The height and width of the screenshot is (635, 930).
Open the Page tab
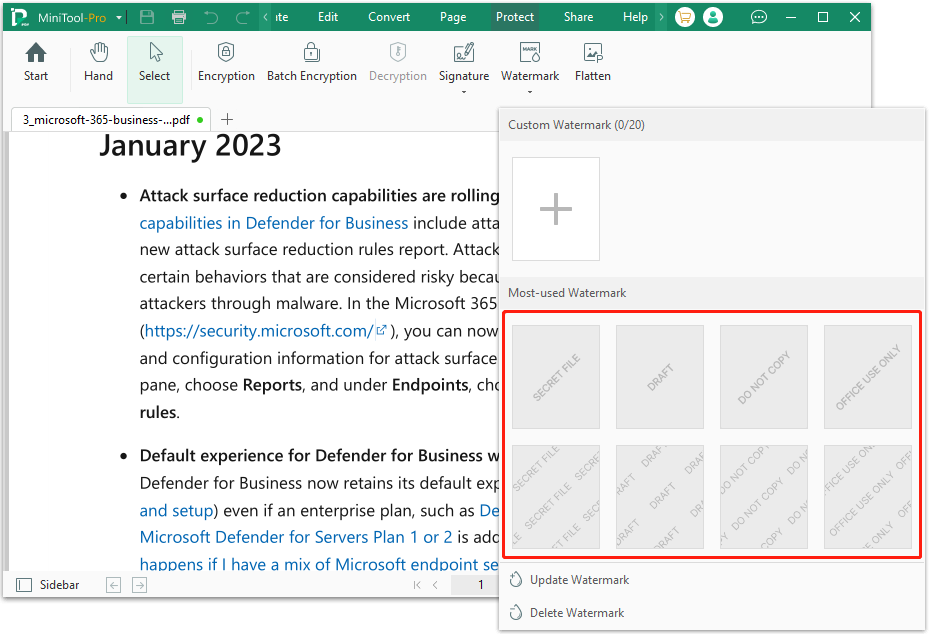(453, 17)
